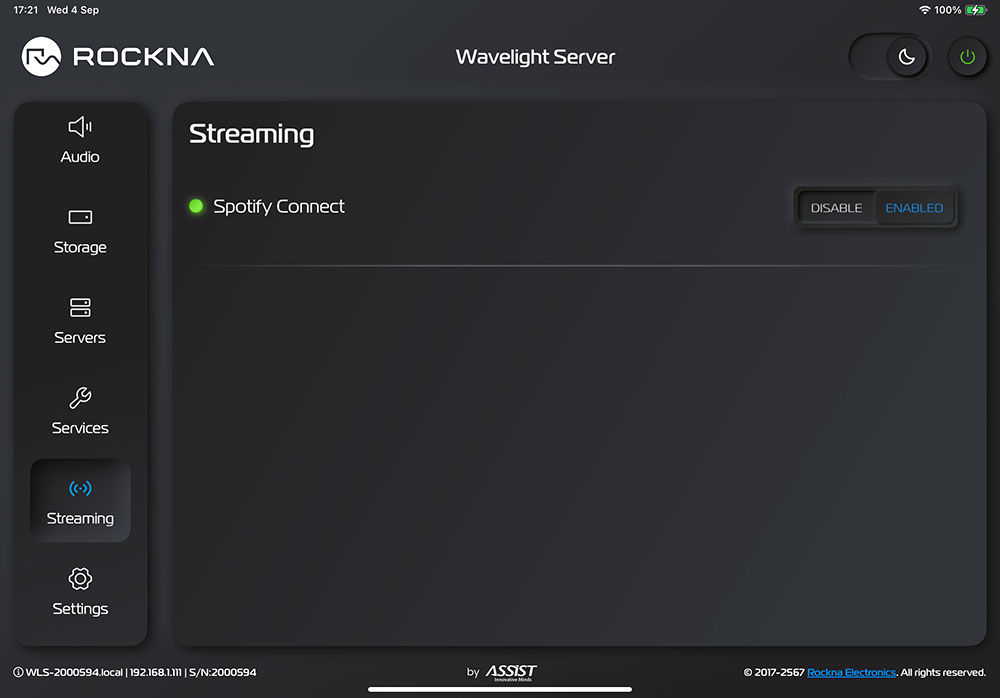This screenshot has height=698, width=1000.
Task: Click the Spotify Connect green status dot
Action: 196,207
